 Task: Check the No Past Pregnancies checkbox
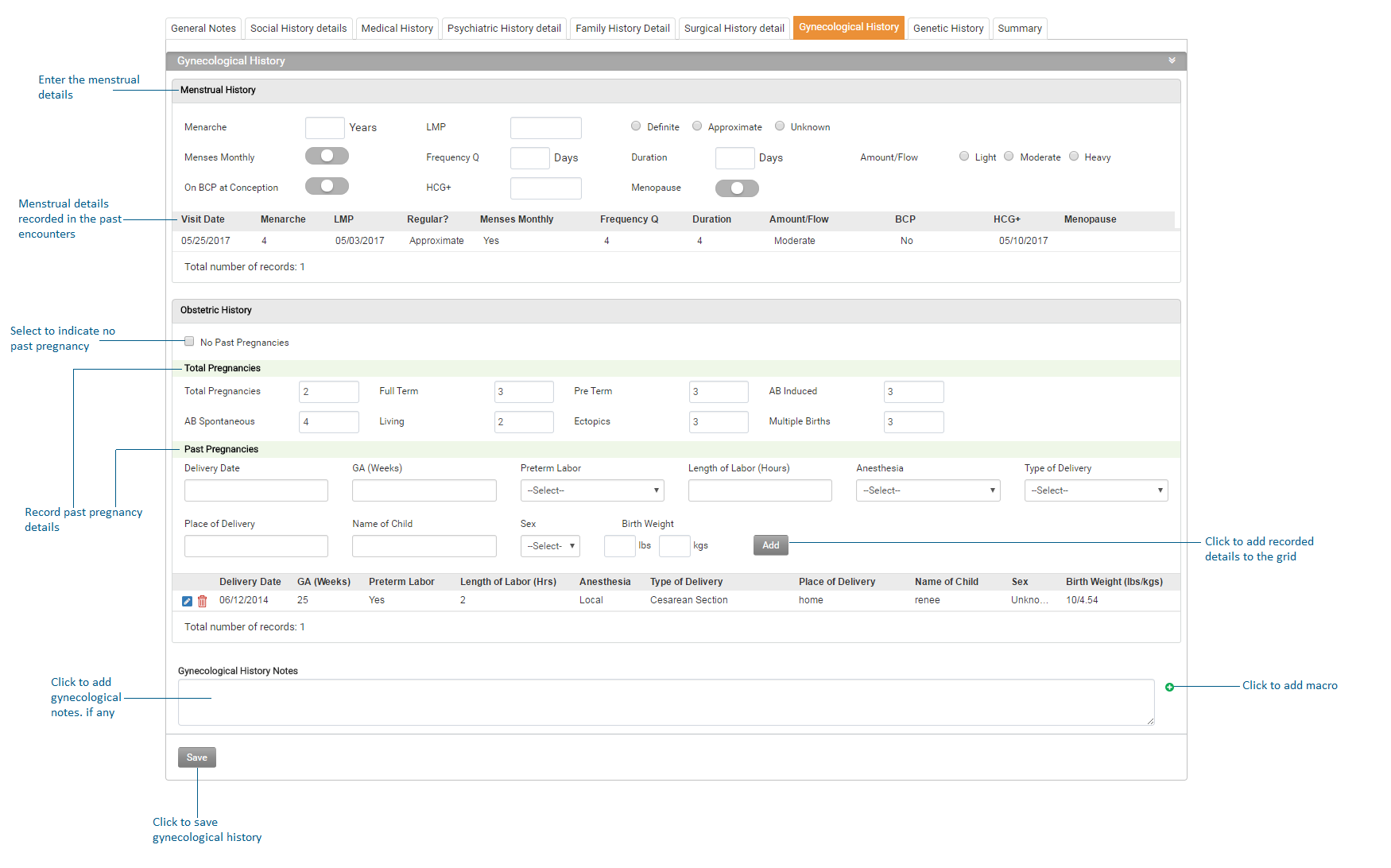[x=189, y=342]
